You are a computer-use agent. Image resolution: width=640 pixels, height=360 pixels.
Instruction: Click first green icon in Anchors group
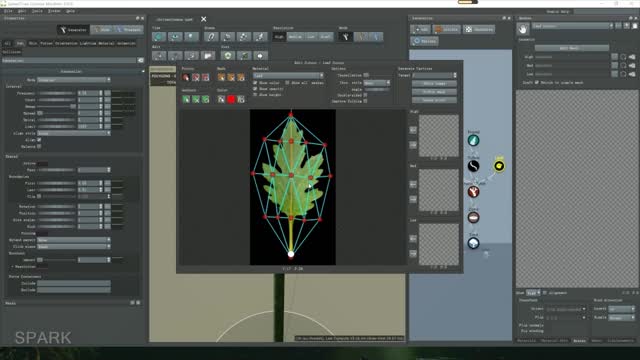[186, 99]
